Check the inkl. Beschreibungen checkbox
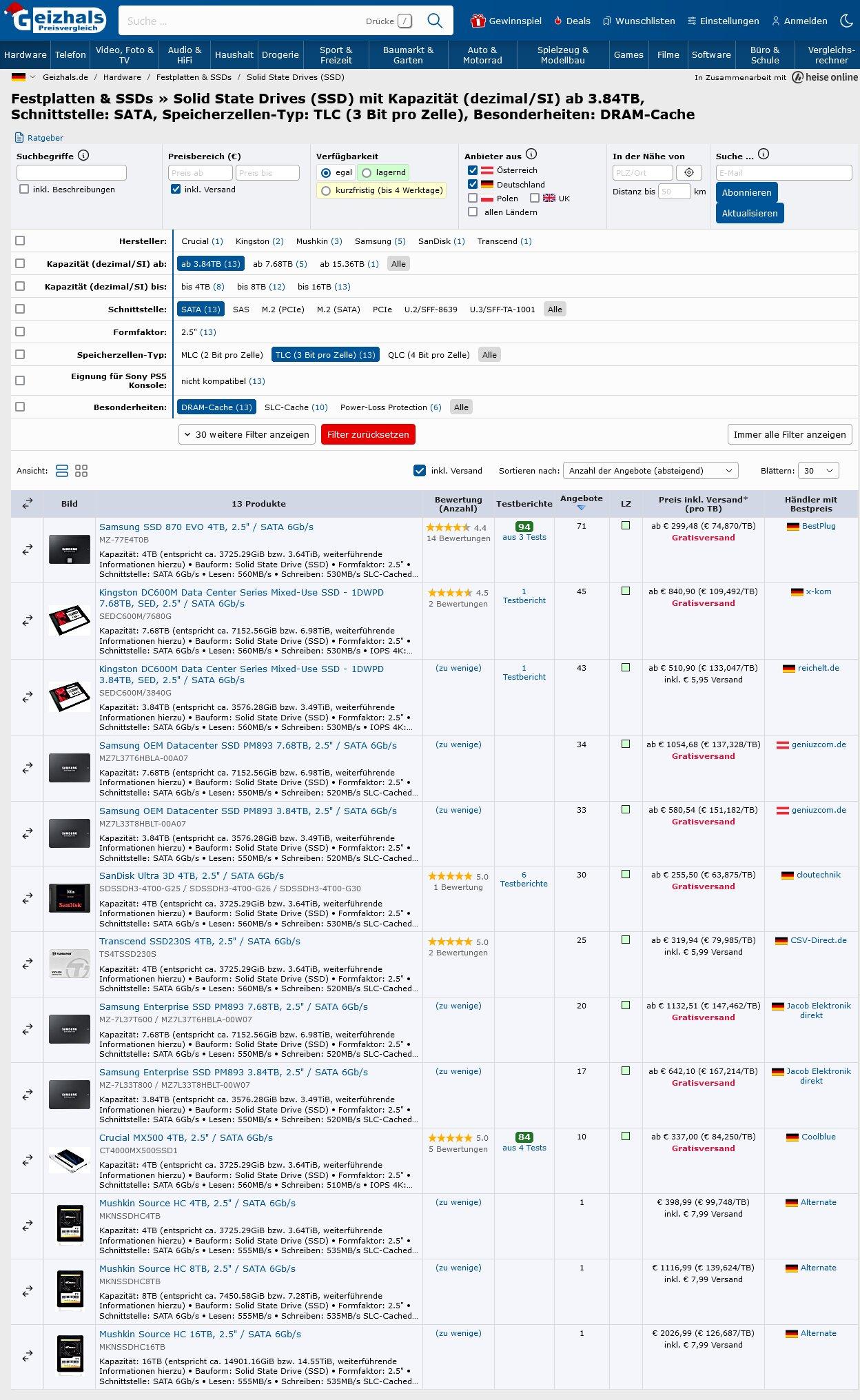 click(x=24, y=189)
